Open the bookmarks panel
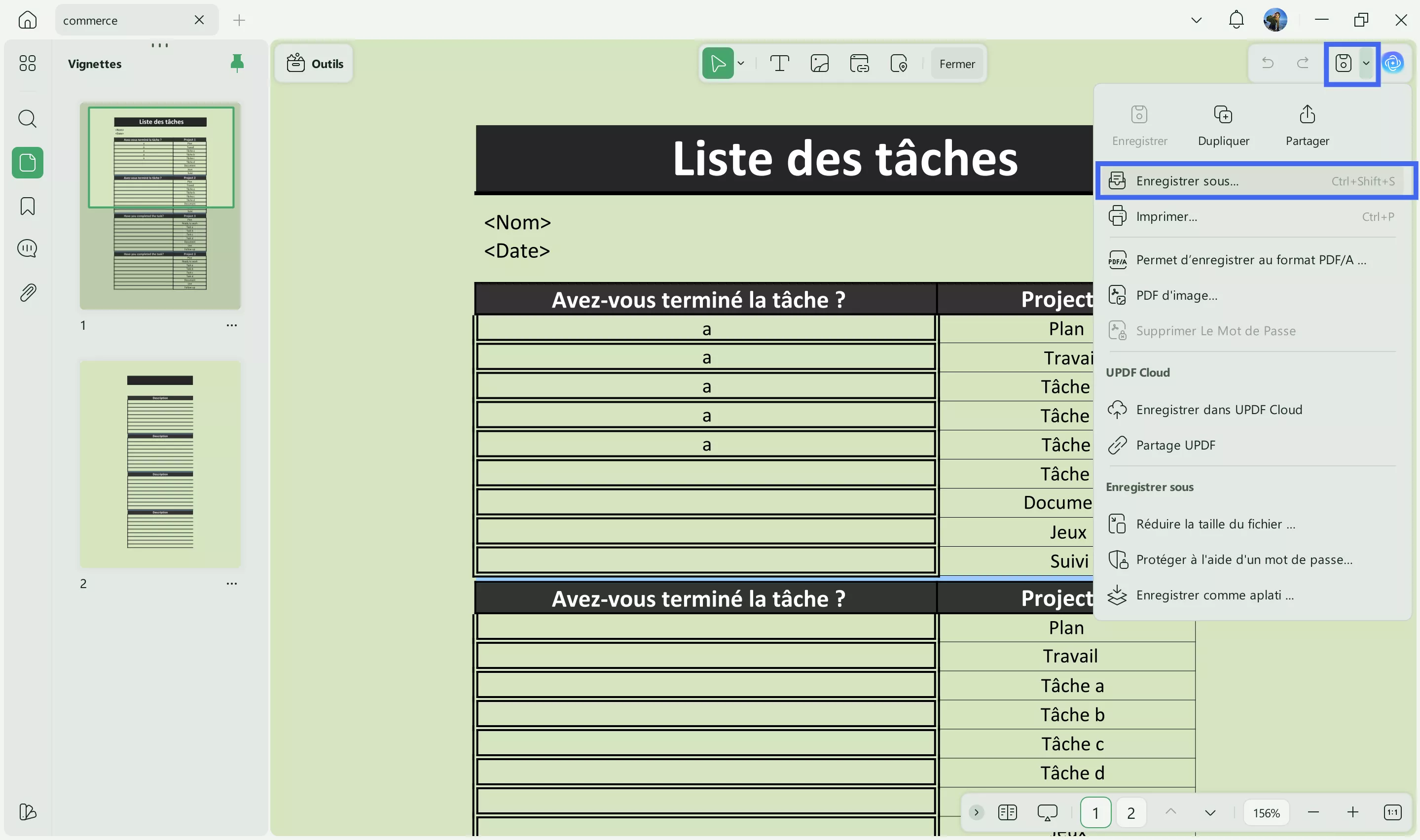The width and height of the screenshot is (1420, 840). [x=27, y=206]
